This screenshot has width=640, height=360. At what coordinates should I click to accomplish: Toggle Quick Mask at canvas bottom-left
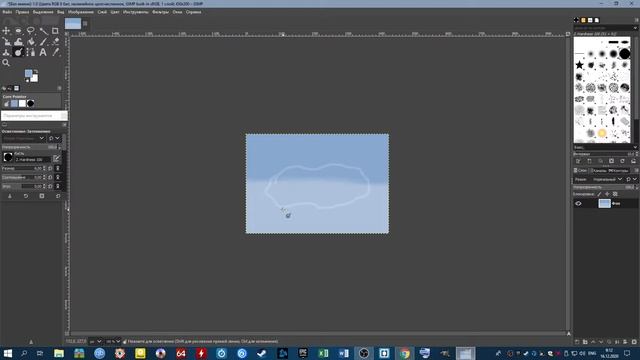67,334
